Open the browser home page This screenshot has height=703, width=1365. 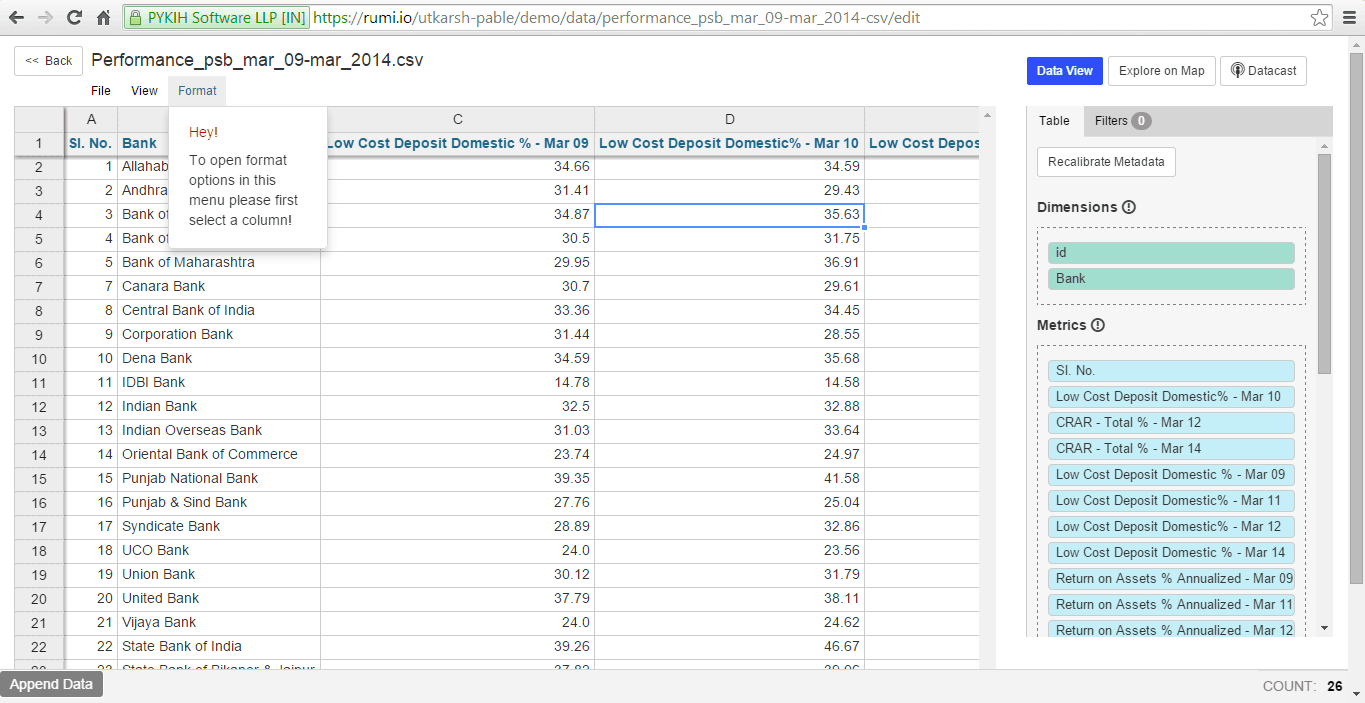[103, 18]
